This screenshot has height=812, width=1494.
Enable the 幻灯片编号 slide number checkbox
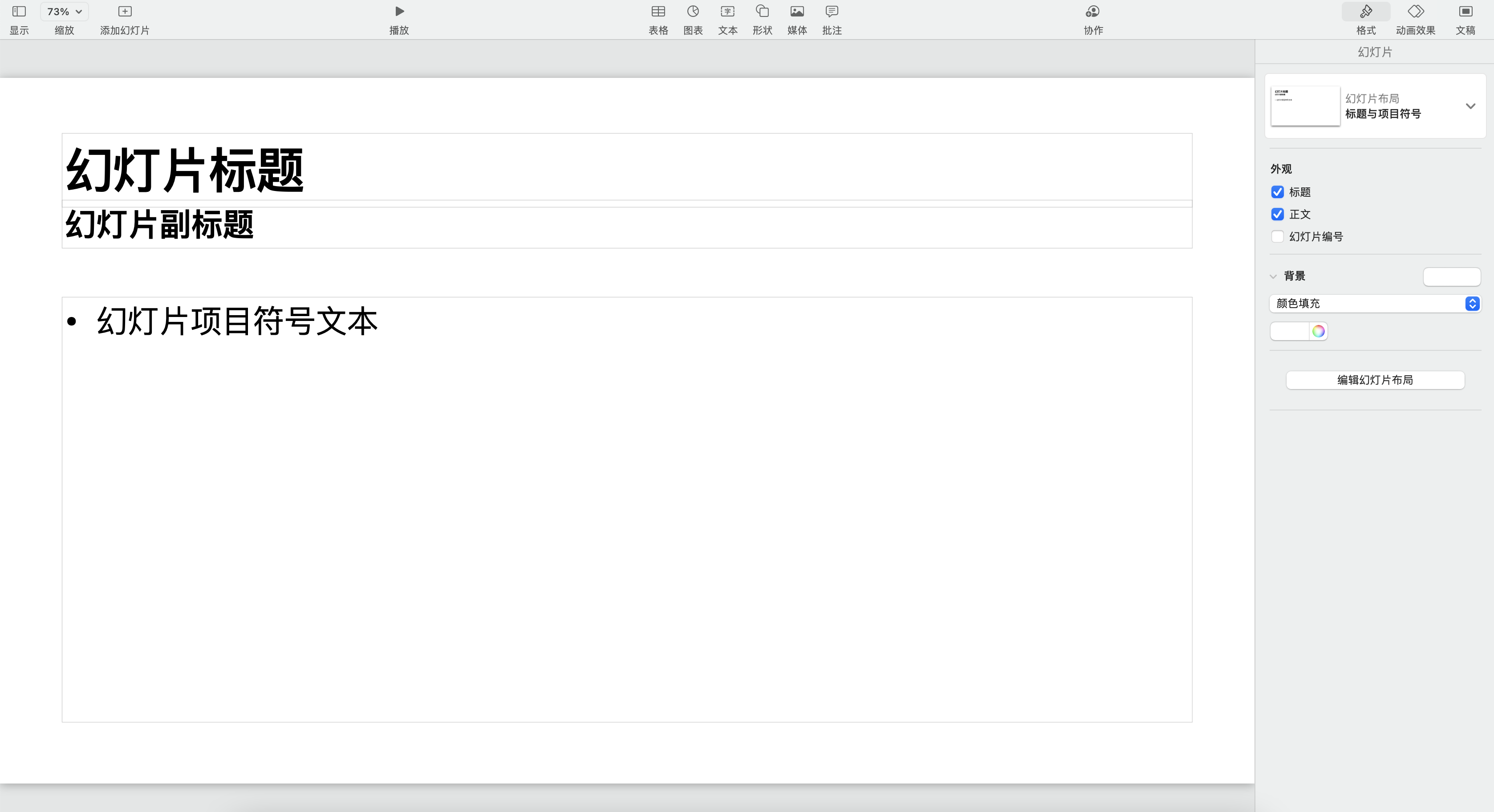coord(1277,237)
